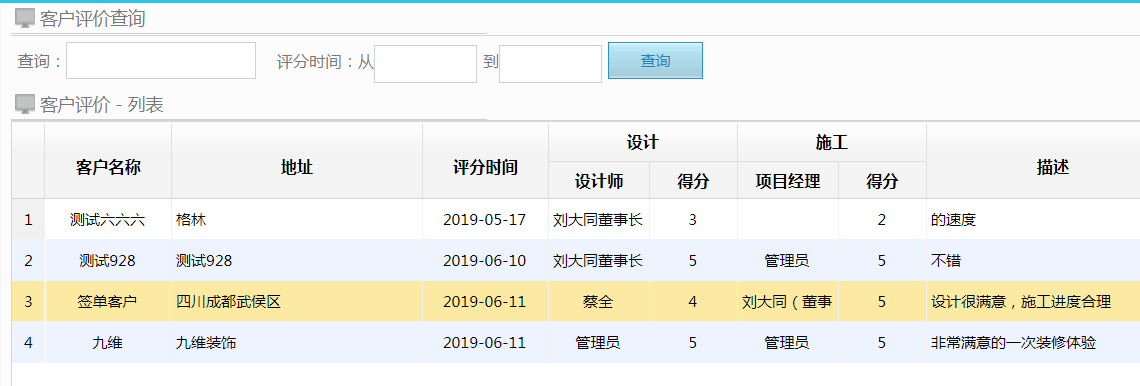Click date 2019-06-10
Image resolution: width=1140 pixels, height=386 pixels.
[484, 260]
